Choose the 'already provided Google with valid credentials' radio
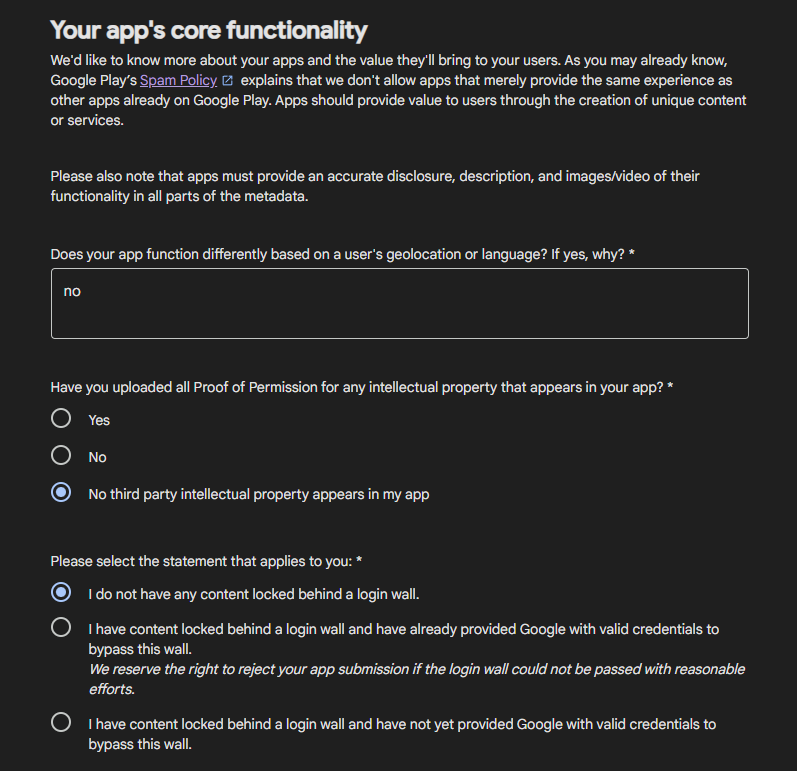The width and height of the screenshot is (797, 771). pyautogui.click(x=61, y=627)
